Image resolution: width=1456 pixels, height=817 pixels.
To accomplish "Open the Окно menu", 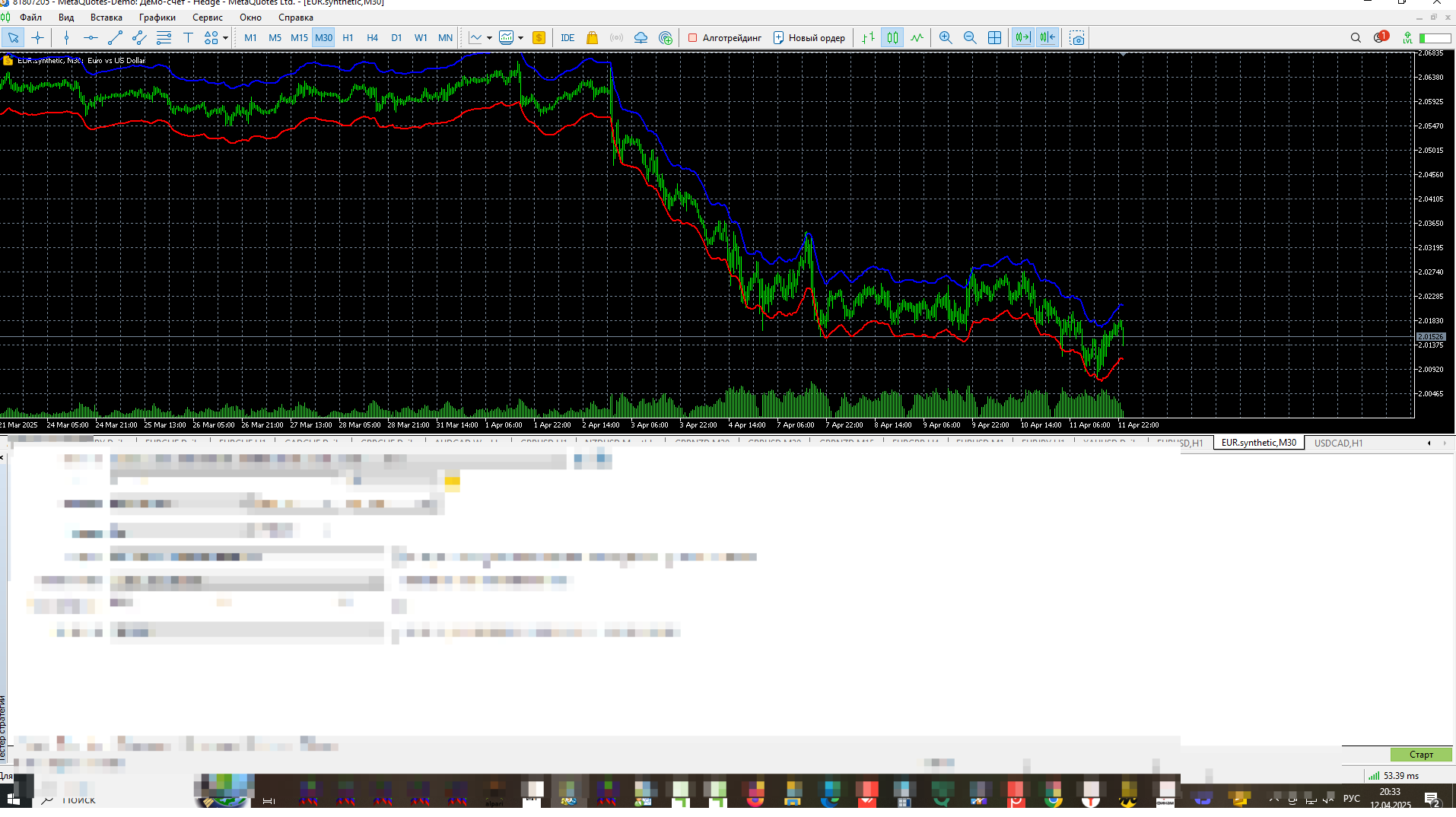I will (250, 17).
